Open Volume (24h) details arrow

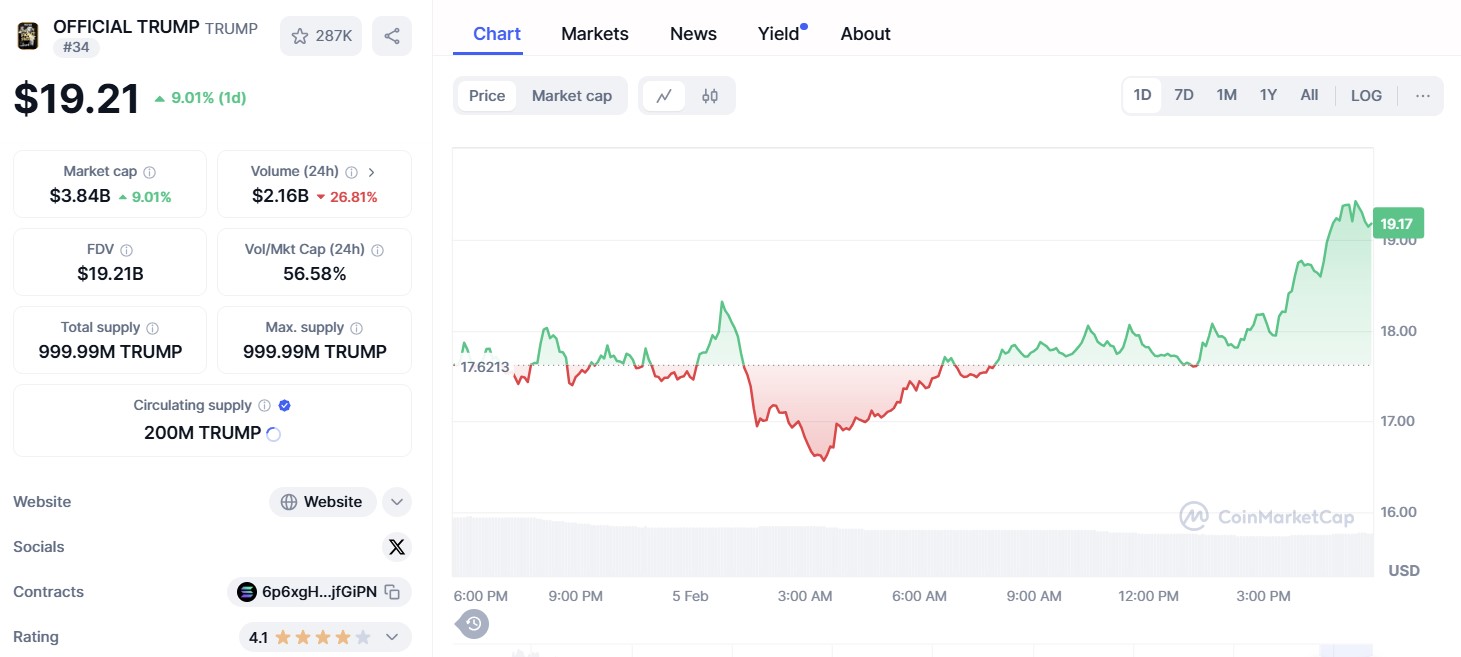[x=372, y=172]
